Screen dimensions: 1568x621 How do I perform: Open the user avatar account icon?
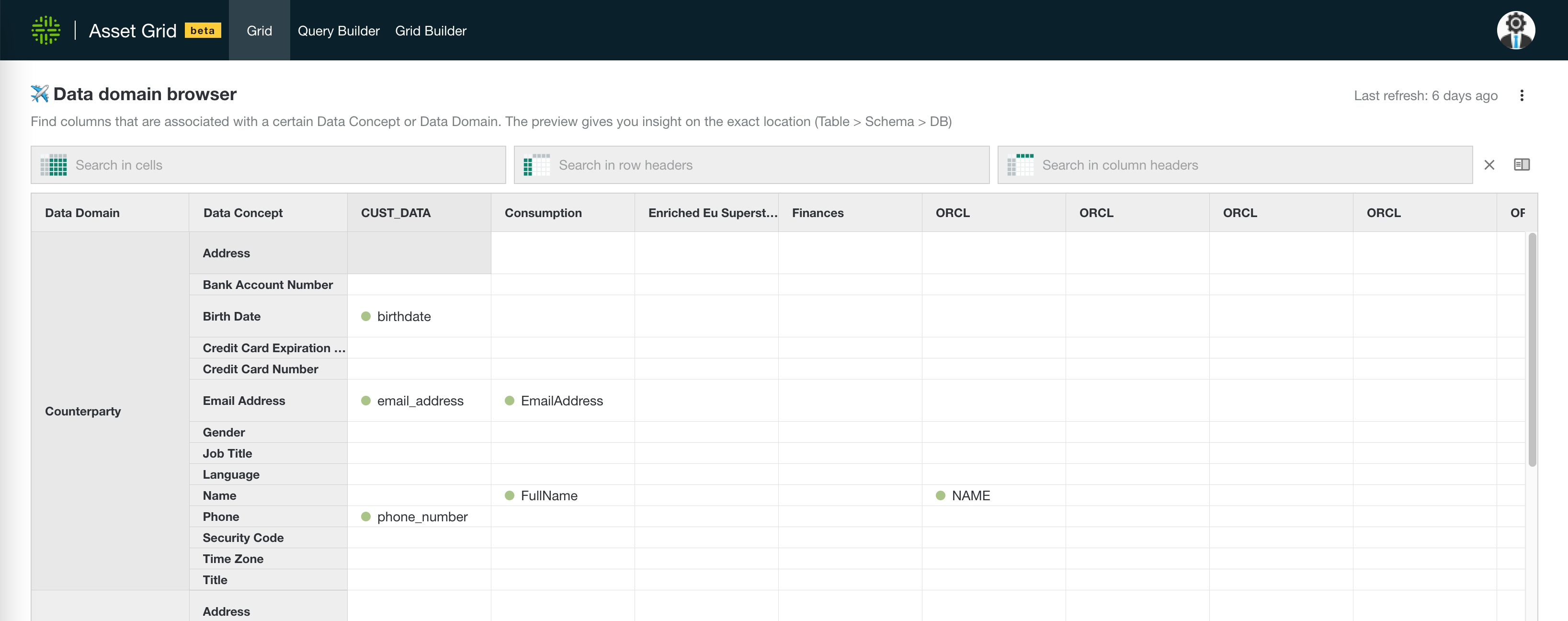(1516, 30)
